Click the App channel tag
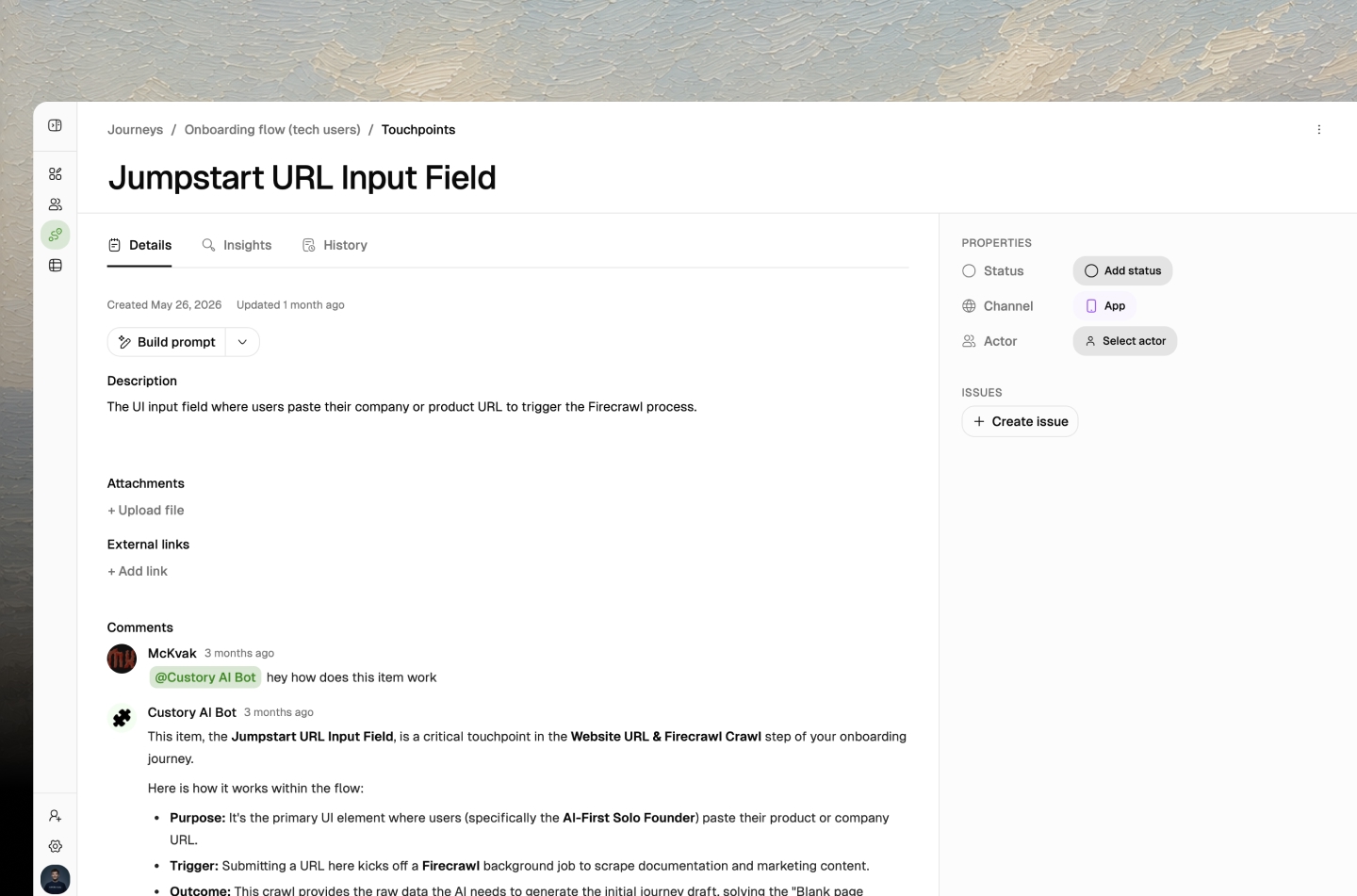Image resolution: width=1357 pixels, height=896 pixels. point(1104,306)
